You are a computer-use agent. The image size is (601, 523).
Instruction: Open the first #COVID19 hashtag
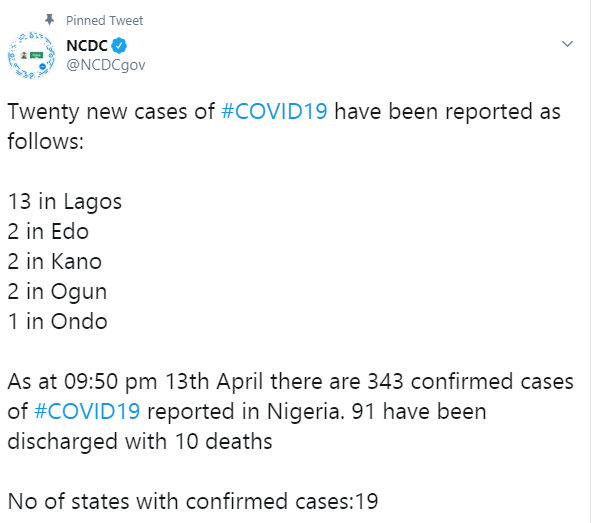[x=274, y=112]
